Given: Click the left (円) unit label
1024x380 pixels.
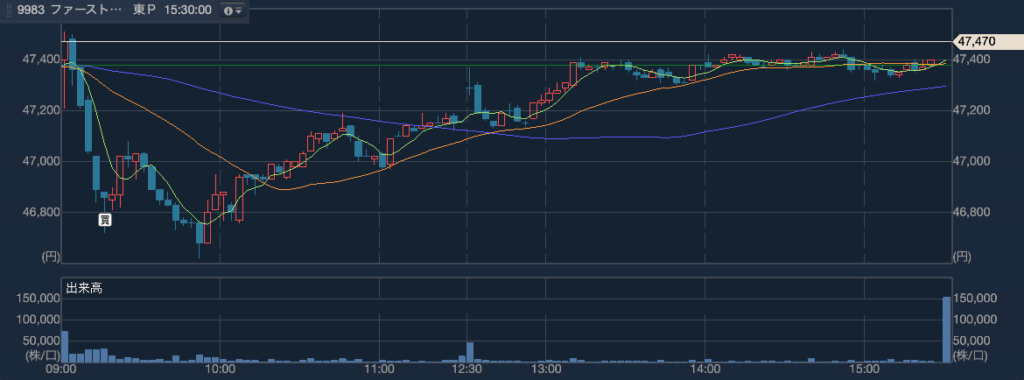Looking at the screenshot, I should point(50,257).
